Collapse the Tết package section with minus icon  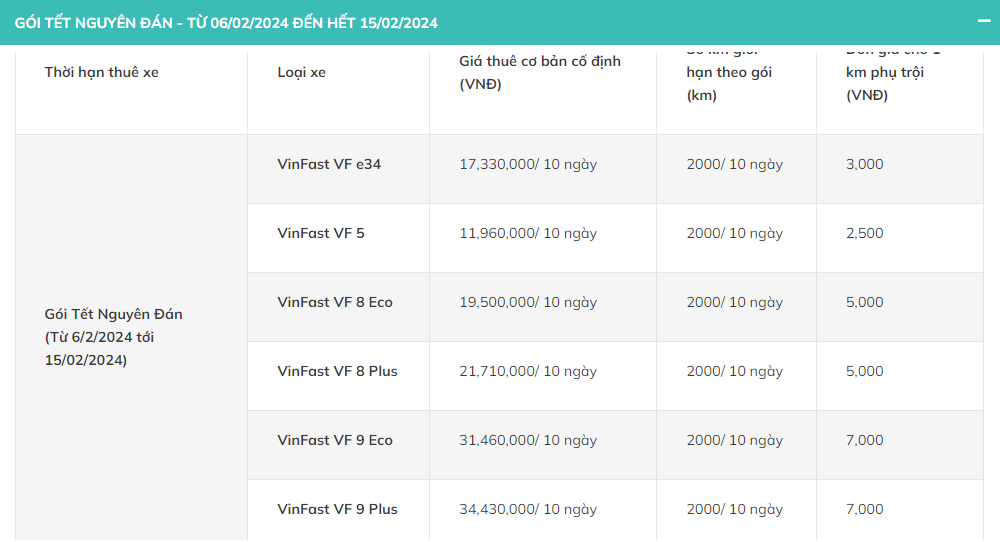coord(984,21)
